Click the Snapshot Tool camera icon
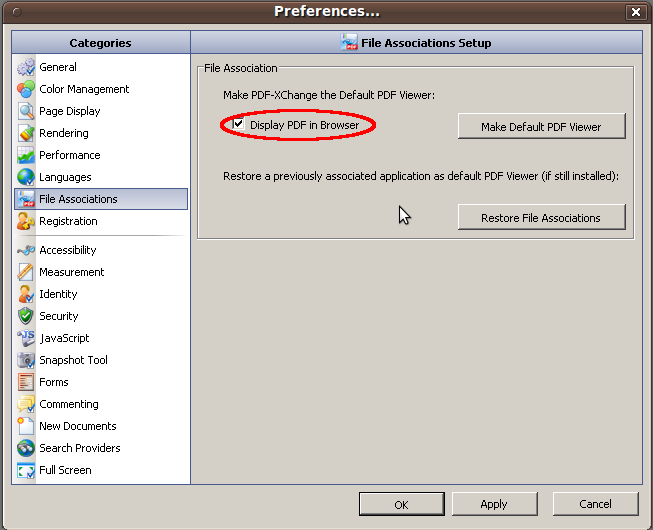Image resolution: width=653 pixels, height=530 pixels. (x=26, y=360)
